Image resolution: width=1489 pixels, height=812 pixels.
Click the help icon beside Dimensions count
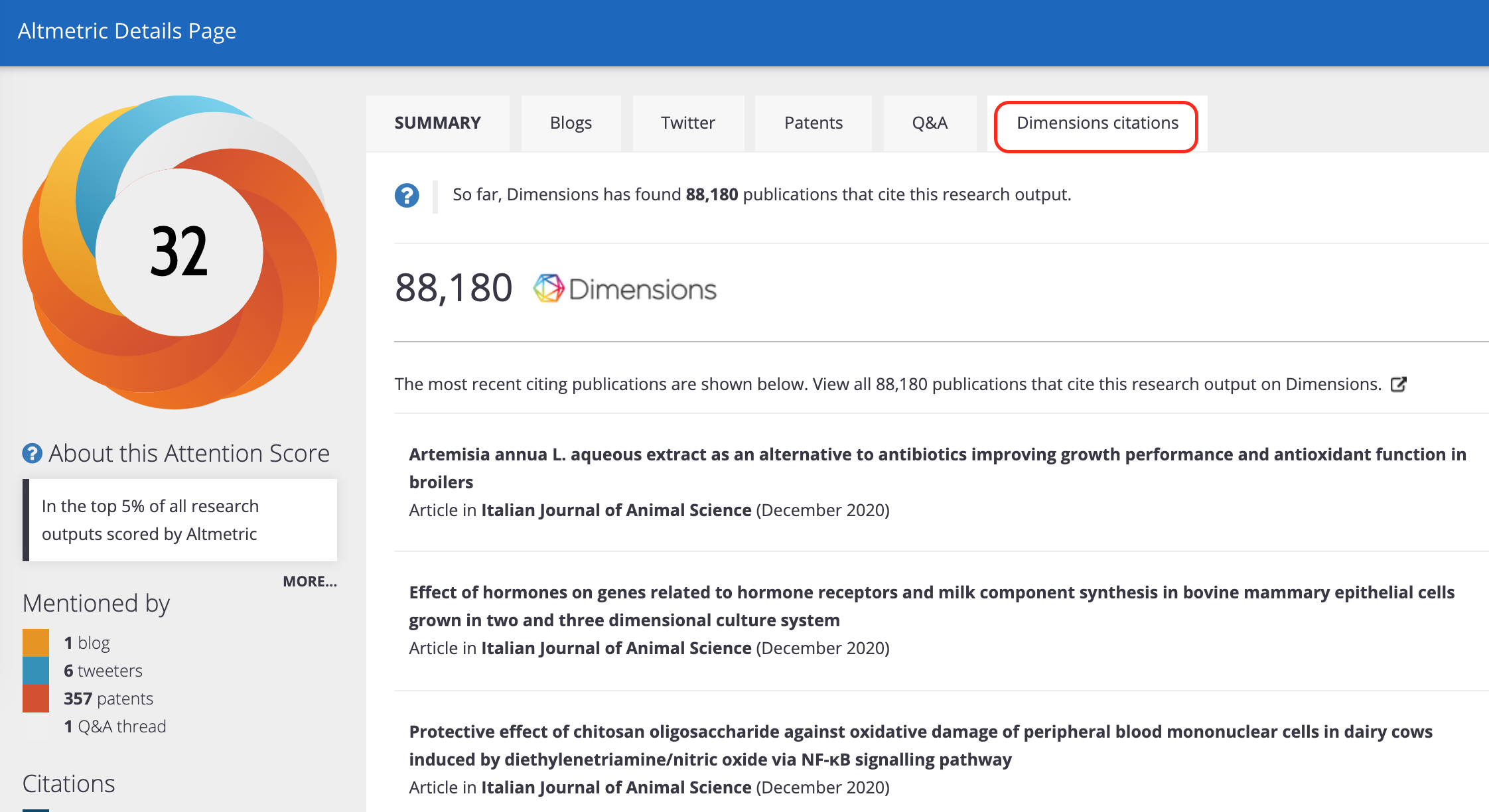click(x=407, y=196)
